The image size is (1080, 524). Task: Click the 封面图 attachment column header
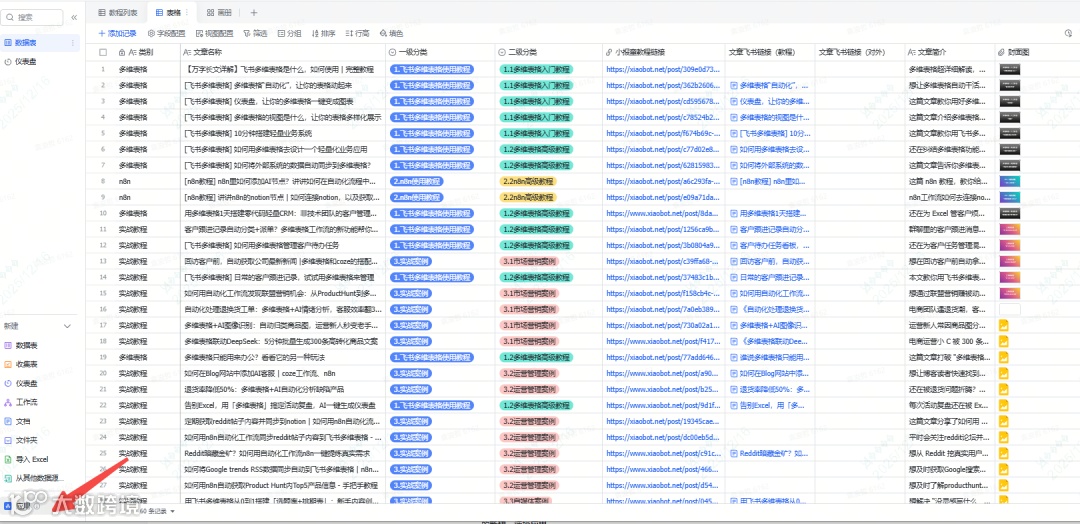[1037, 52]
